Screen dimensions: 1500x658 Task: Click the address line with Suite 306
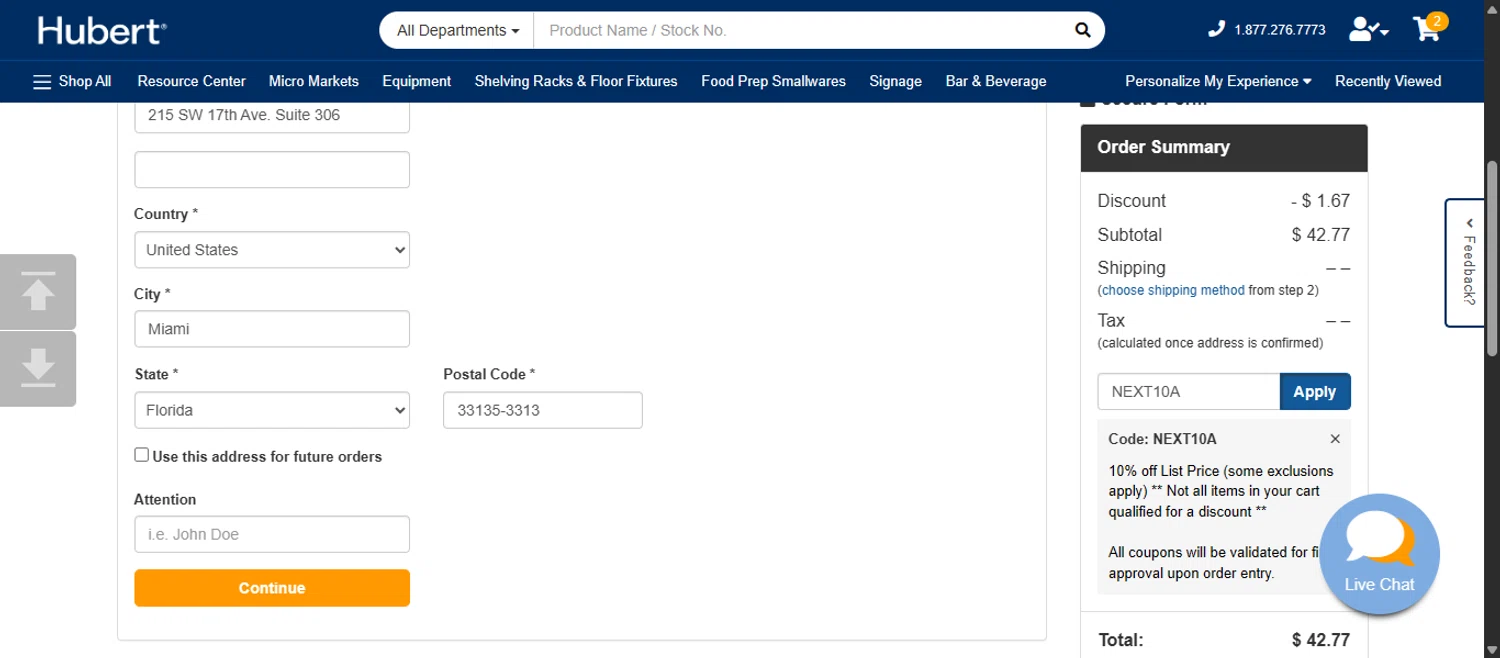point(272,115)
